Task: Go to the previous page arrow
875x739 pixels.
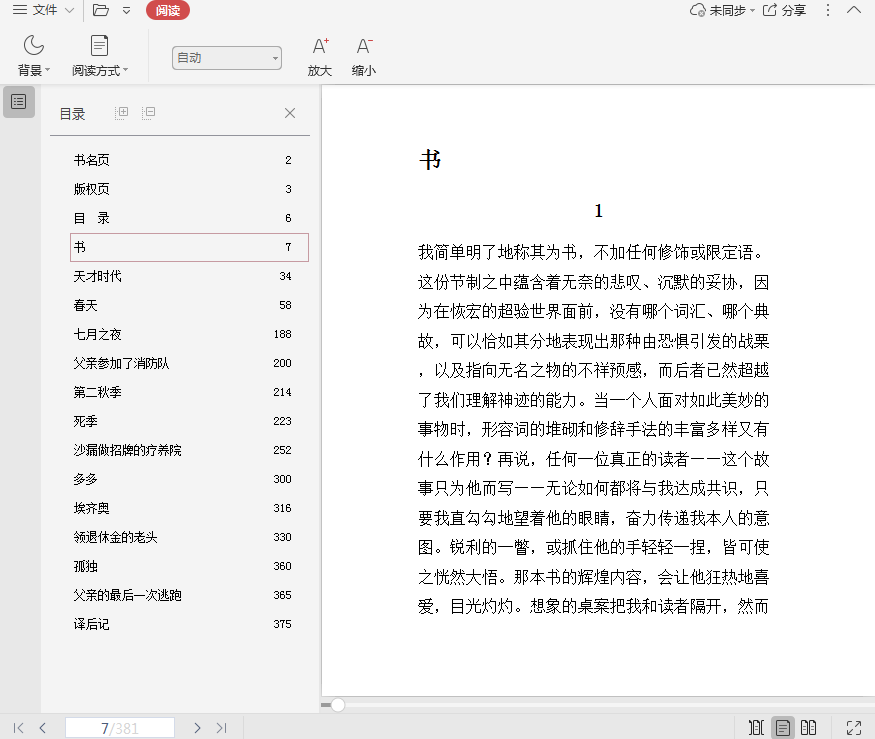Action: pos(42,728)
